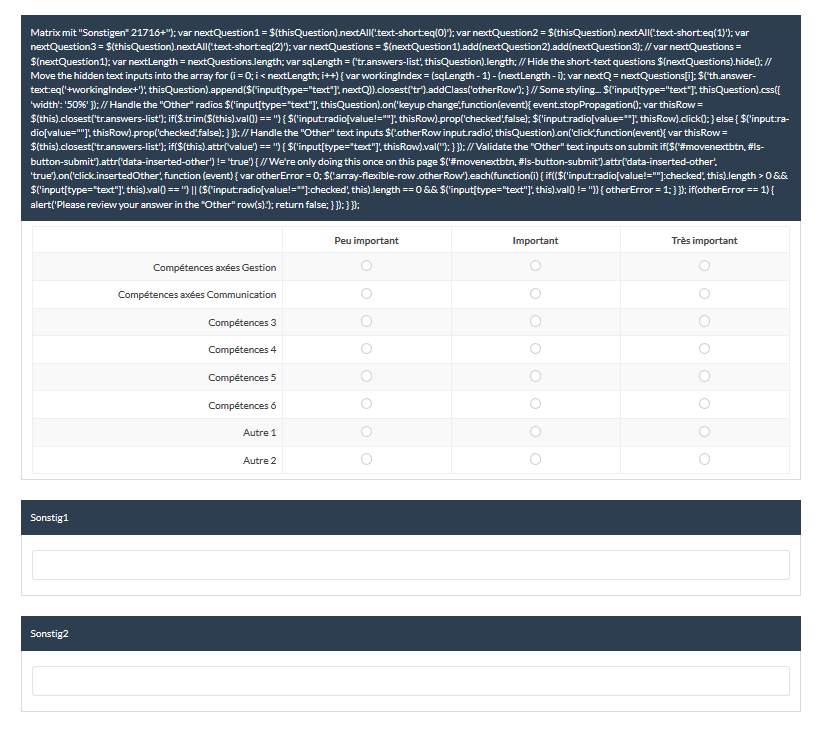This screenshot has height=745, width=831.
Task: Mark Compétences axées Communication as Important
Action: (x=535, y=294)
